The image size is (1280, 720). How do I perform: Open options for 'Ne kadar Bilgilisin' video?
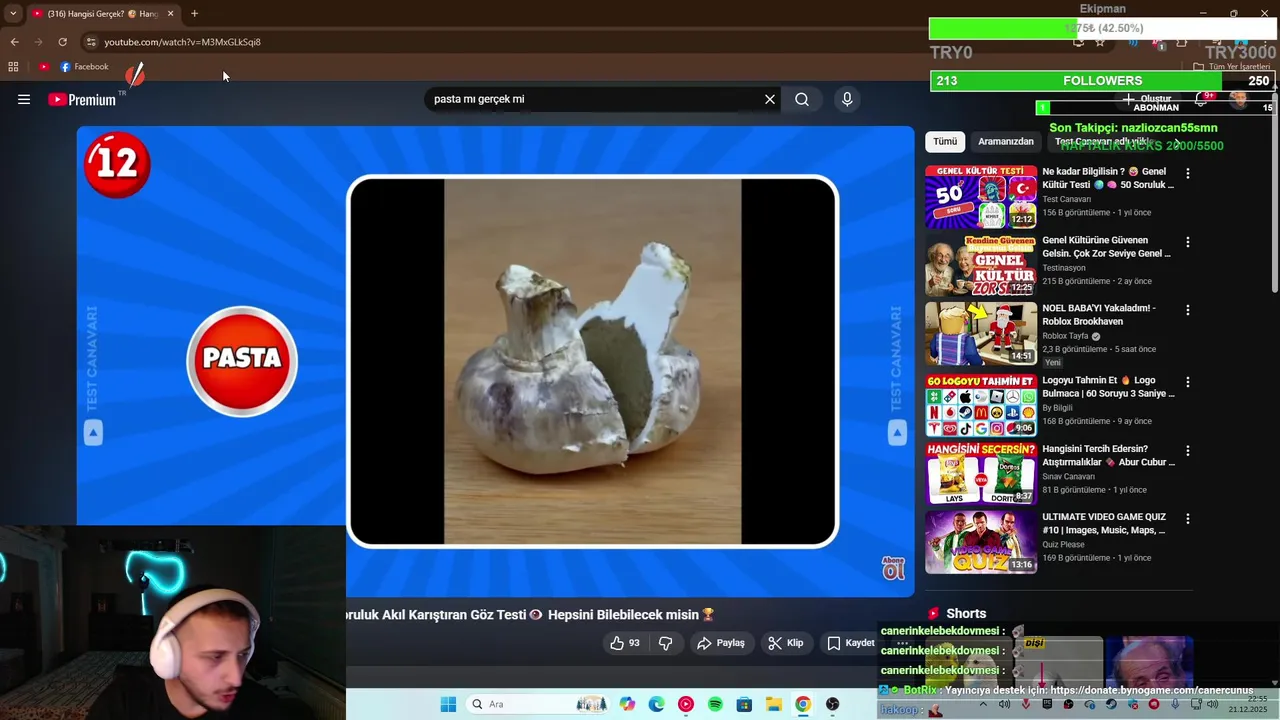coord(1188,173)
